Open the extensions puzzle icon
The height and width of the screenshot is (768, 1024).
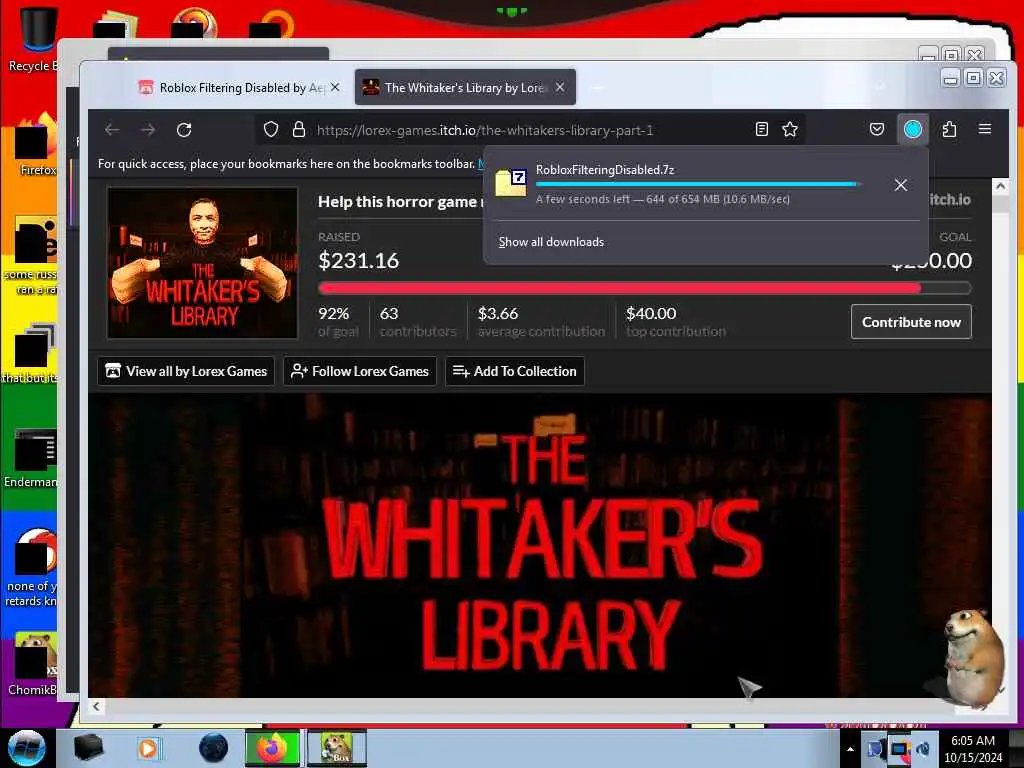[x=950, y=129]
